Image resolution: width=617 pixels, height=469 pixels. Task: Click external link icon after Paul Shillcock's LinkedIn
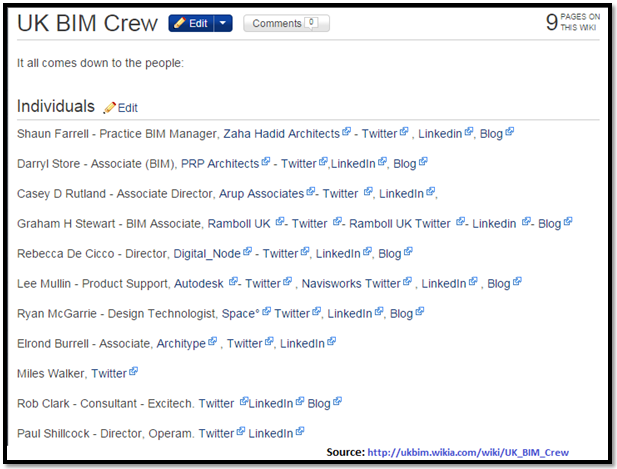(300, 431)
